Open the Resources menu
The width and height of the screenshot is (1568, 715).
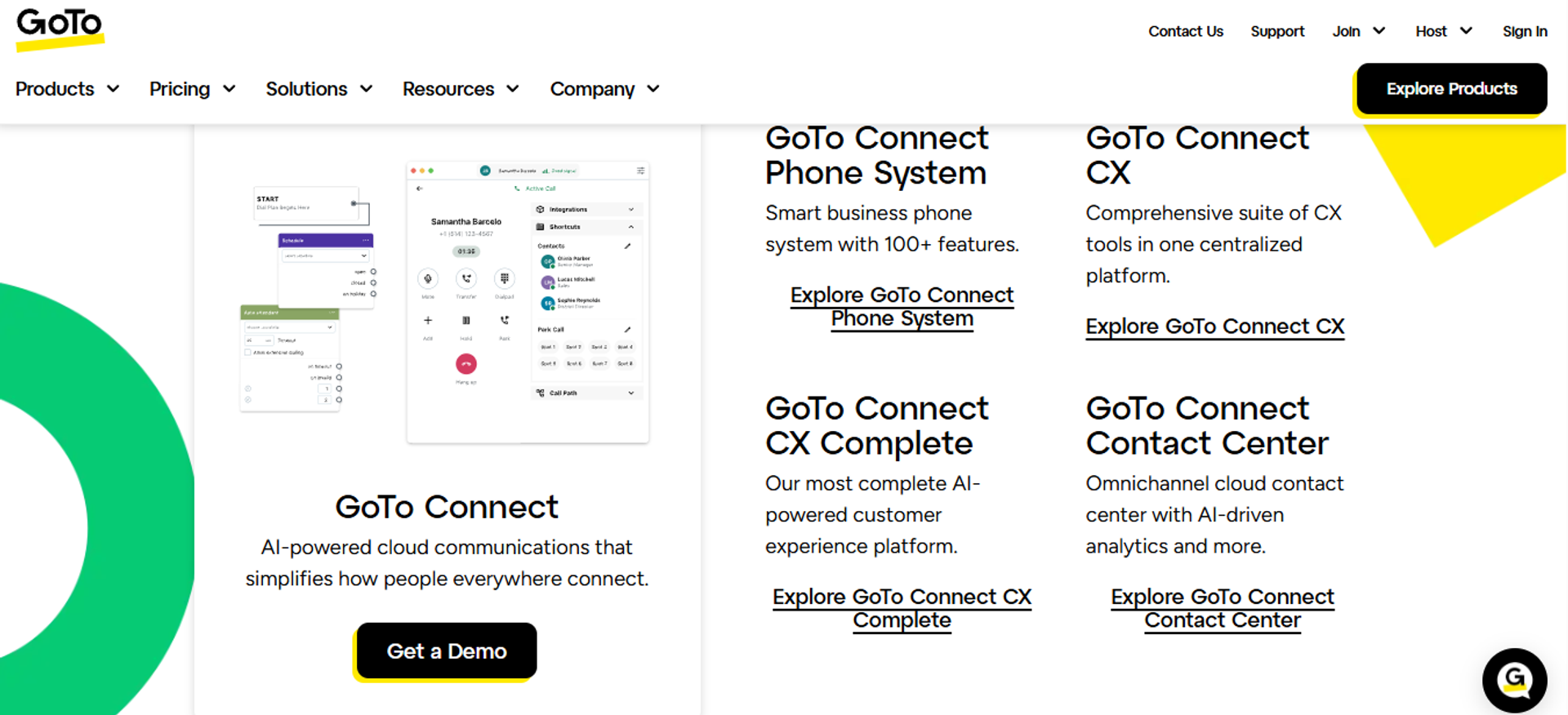click(x=448, y=89)
